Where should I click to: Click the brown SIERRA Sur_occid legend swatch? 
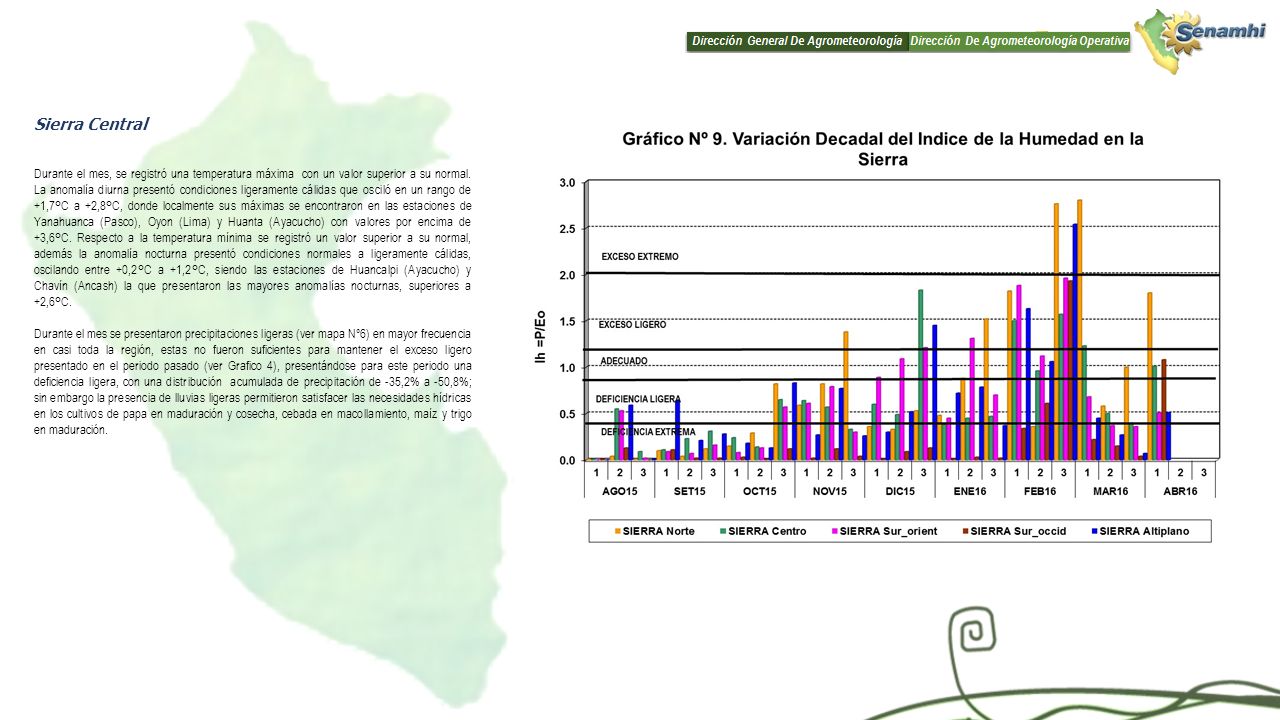pos(966,531)
